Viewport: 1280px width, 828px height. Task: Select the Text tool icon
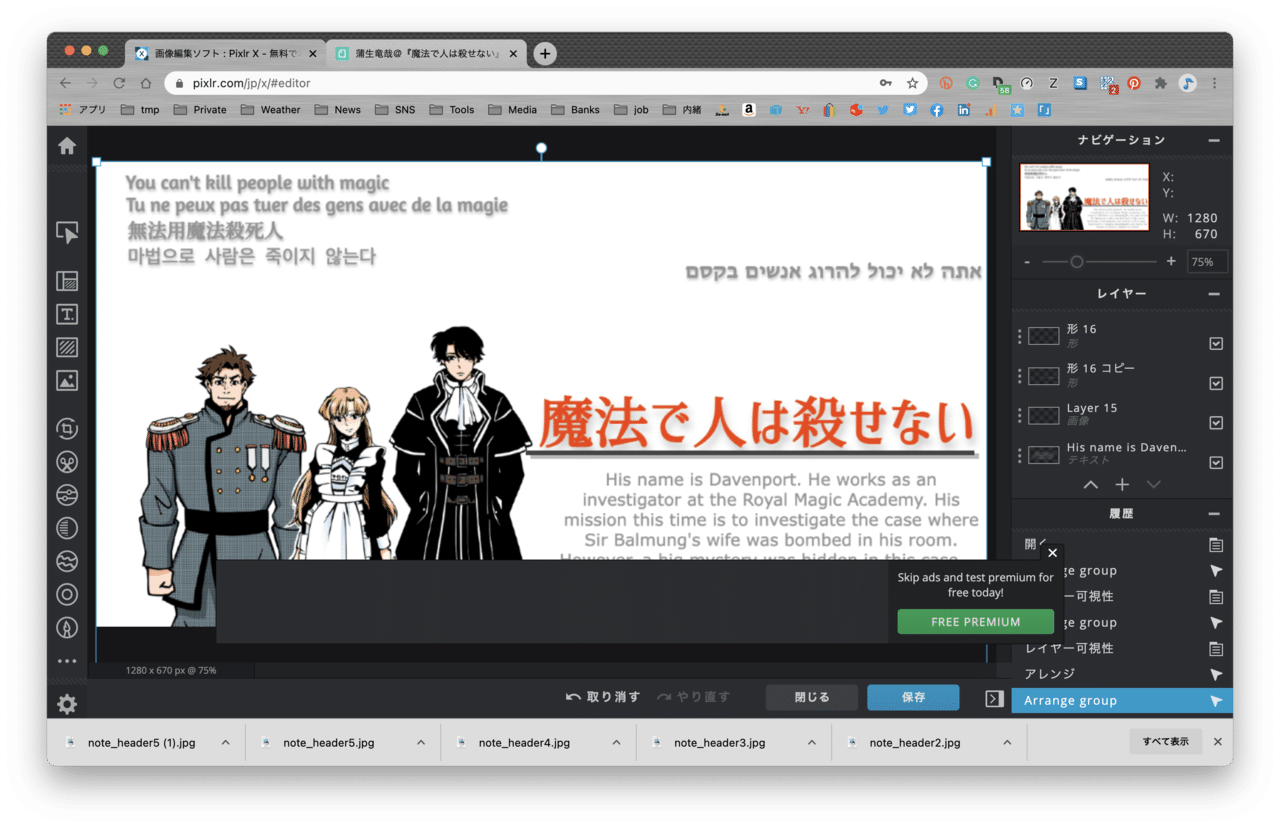pos(67,315)
